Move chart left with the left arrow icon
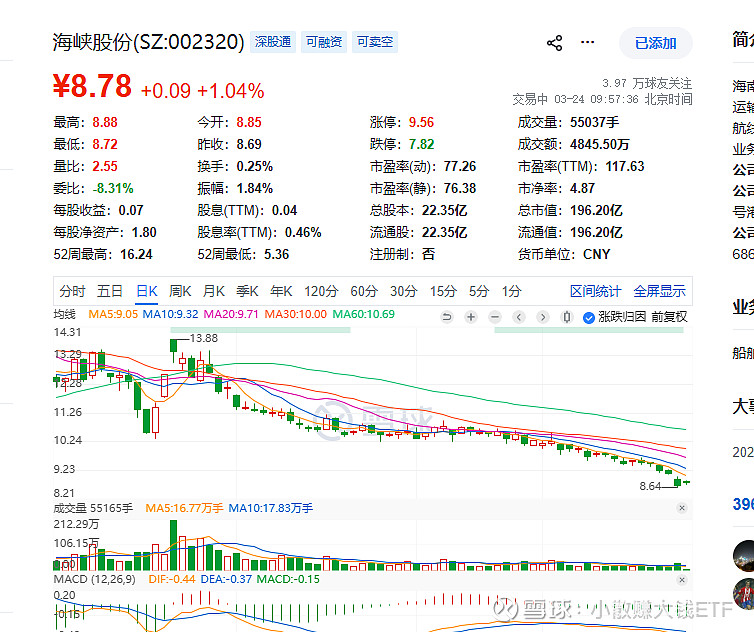 point(519,317)
